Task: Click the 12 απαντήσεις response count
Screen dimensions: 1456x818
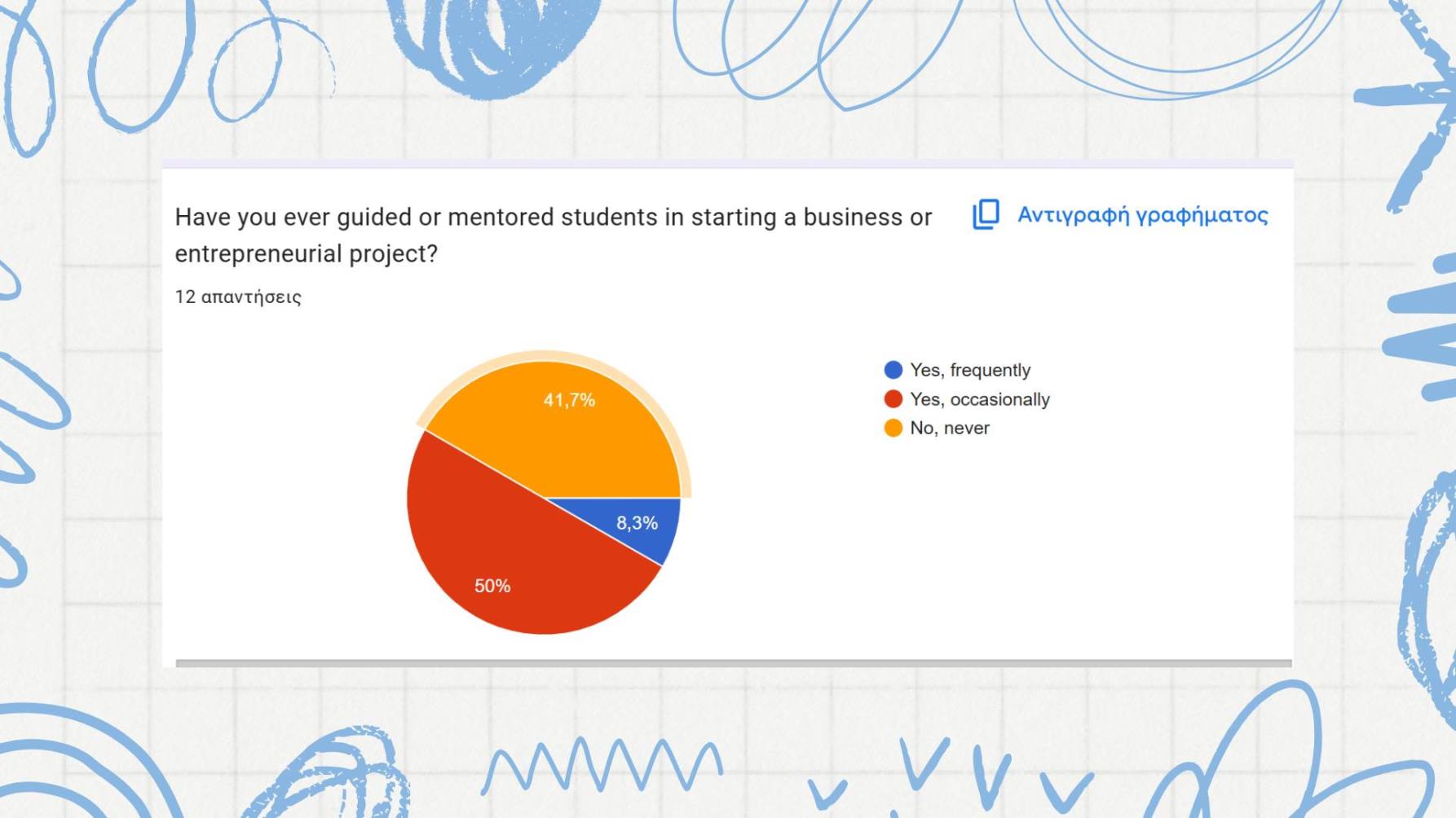Action: (x=238, y=297)
